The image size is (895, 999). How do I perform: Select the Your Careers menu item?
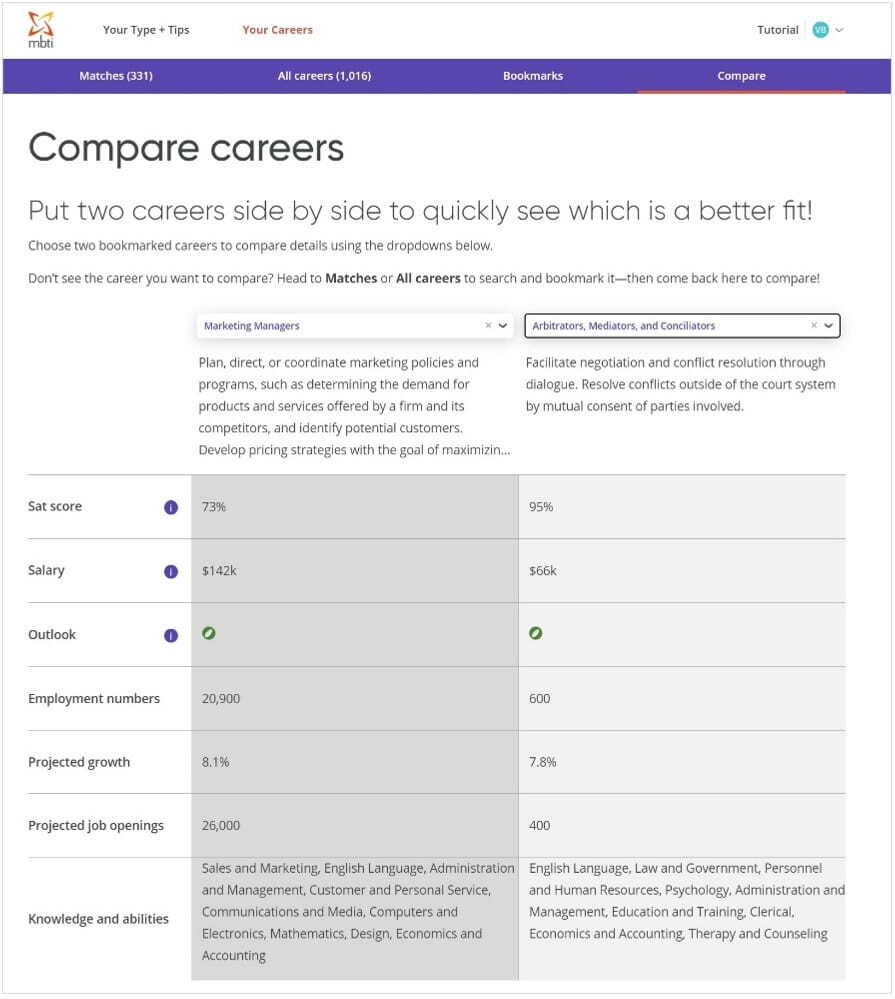click(x=277, y=29)
